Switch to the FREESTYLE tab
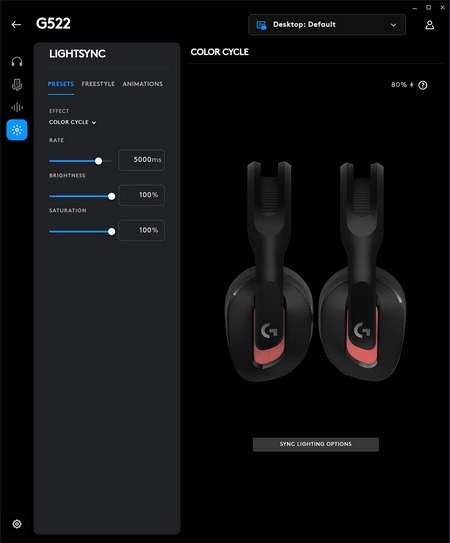This screenshot has height=543, width=450. [x=98, y=84]
